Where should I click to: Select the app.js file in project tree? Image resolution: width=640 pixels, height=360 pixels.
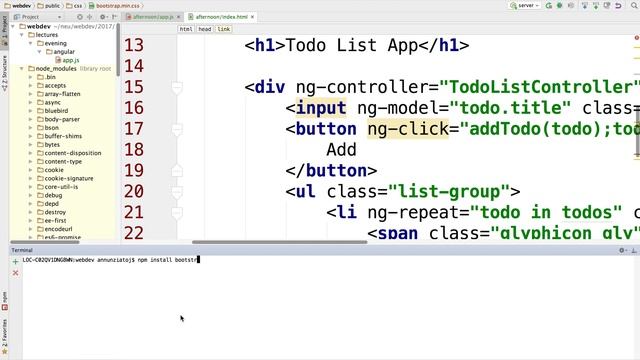[x=68, y=60]
